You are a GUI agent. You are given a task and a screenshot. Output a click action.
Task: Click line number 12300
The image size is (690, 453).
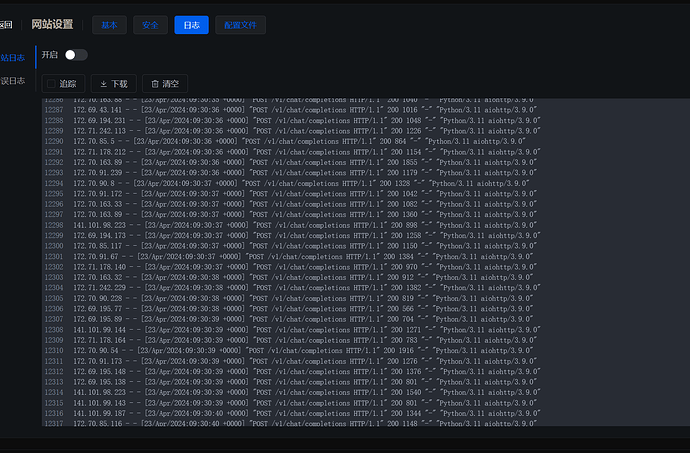click(x=54, y=246)
